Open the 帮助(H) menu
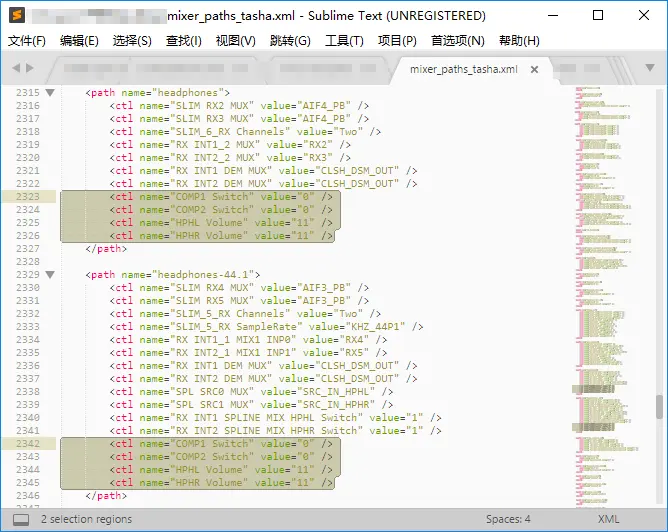The height and width of the screenshot is (532, 668). coord(517,41)
